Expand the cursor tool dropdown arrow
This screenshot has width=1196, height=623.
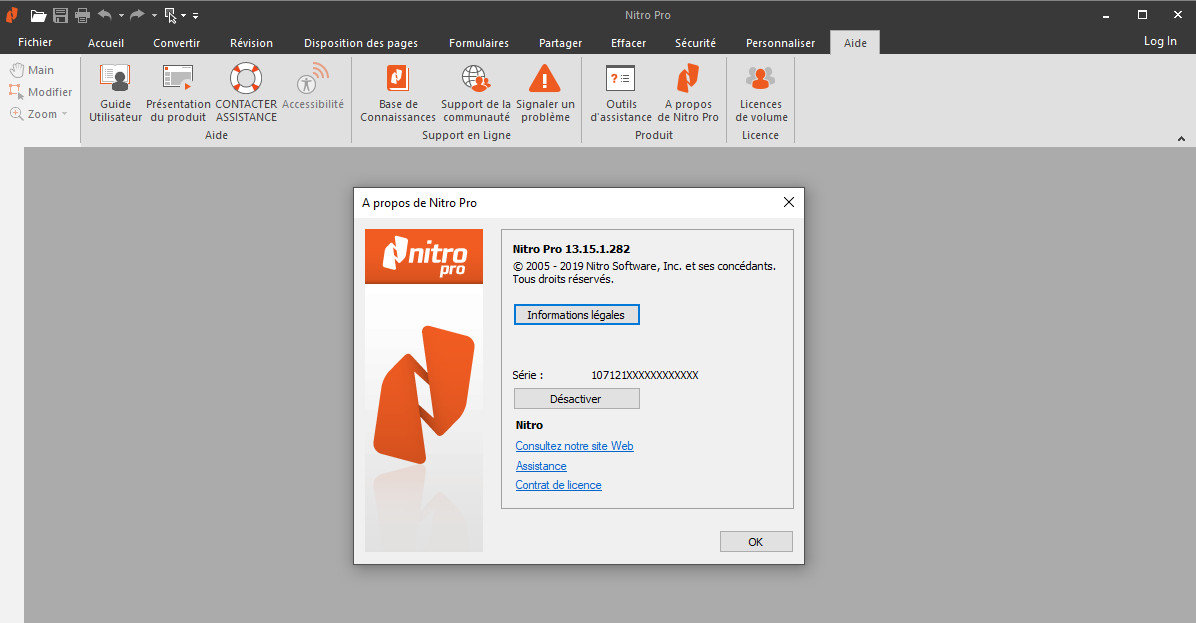(184, 15)
